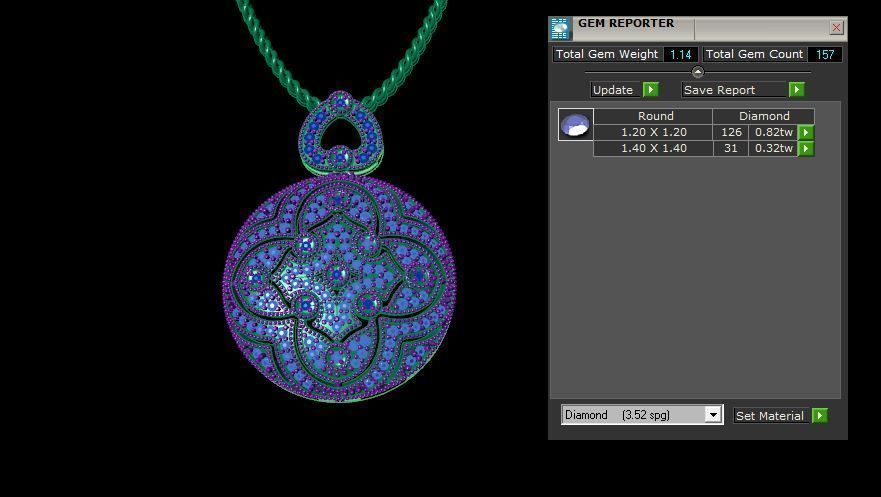Click the green arrow next to Save Report
881x497 pixels.
797,89
